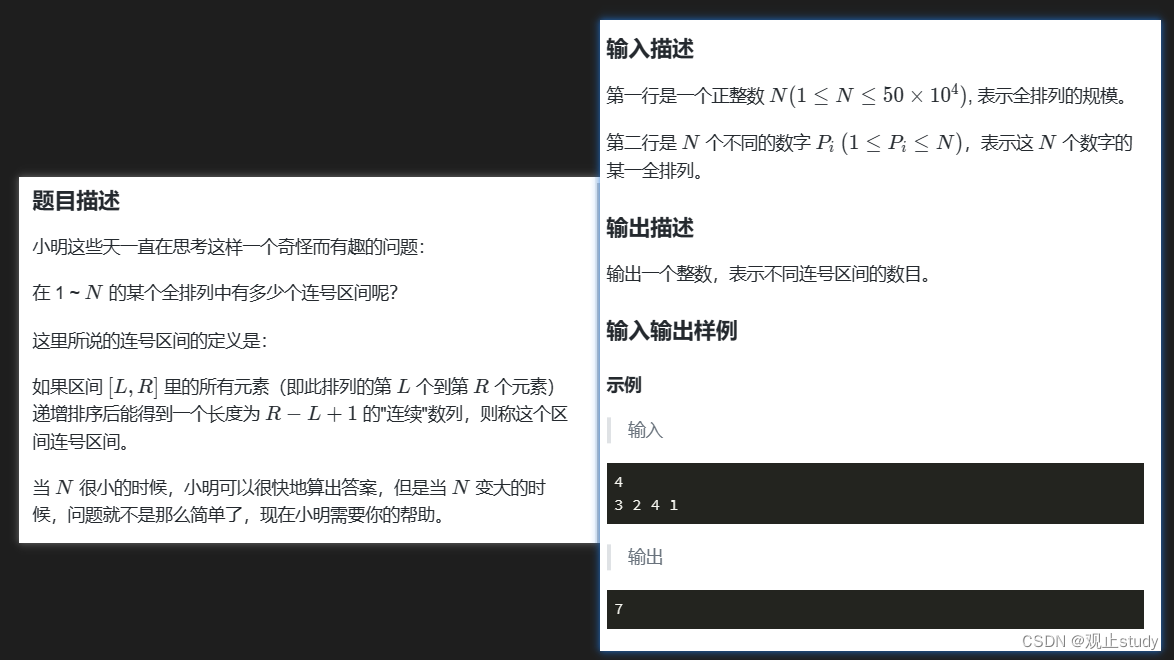
Task: Click the line 输出一个整数，表示不同连号区间的数目
Action: tap(769, 274)
